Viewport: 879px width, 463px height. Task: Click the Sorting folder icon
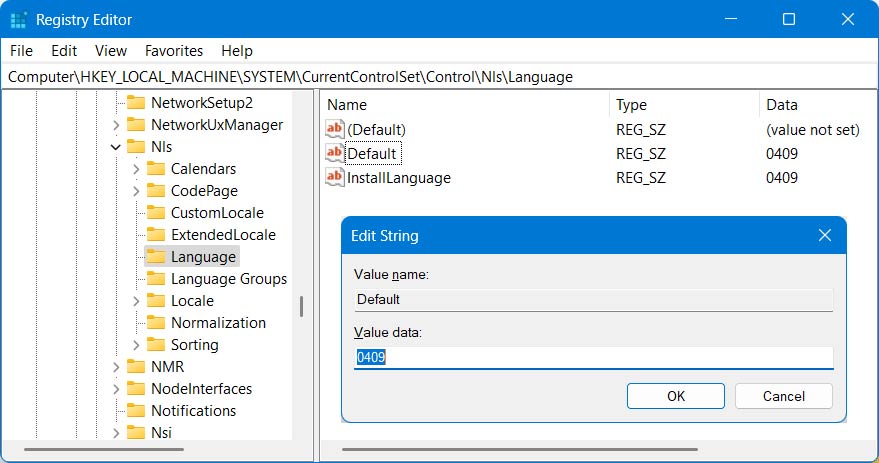click(156, 344)
